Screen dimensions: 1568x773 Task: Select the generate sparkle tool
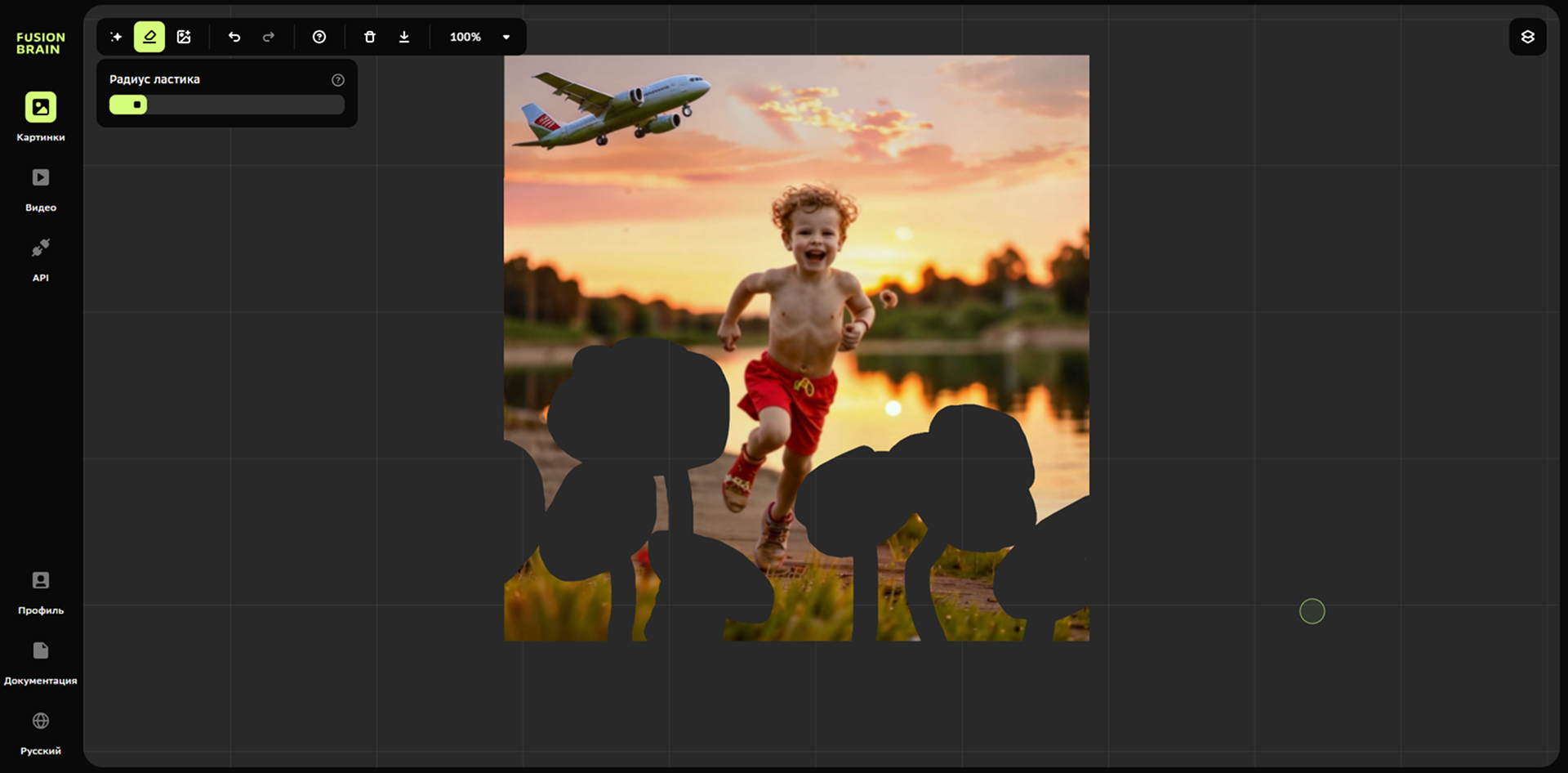click(116, 37)
